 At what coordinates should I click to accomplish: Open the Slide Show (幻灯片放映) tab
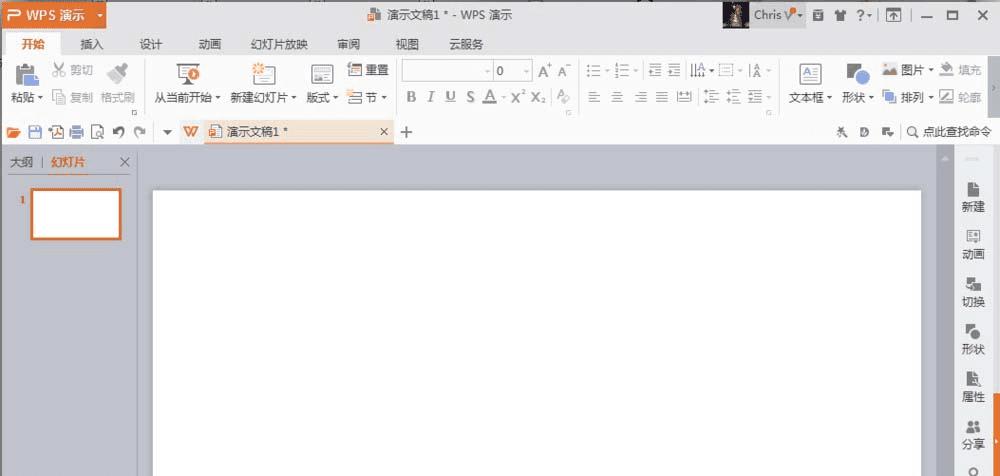click(279, 45)
